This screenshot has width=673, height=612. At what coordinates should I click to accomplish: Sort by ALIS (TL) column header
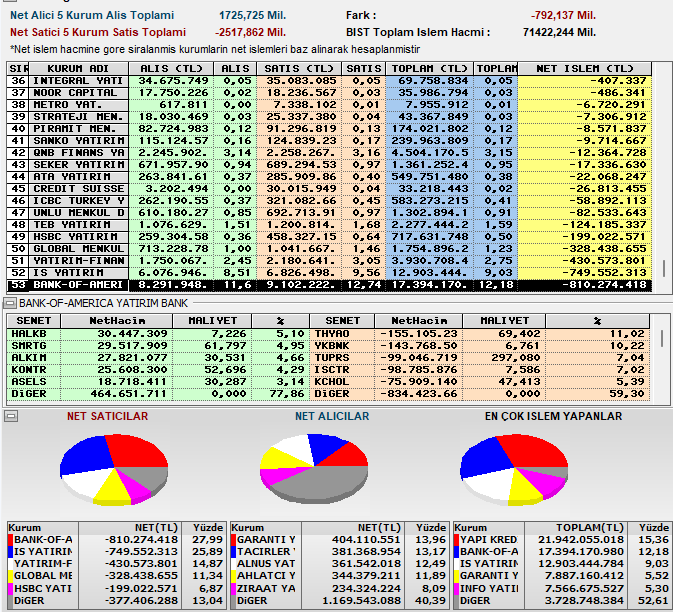click(171, 69)
